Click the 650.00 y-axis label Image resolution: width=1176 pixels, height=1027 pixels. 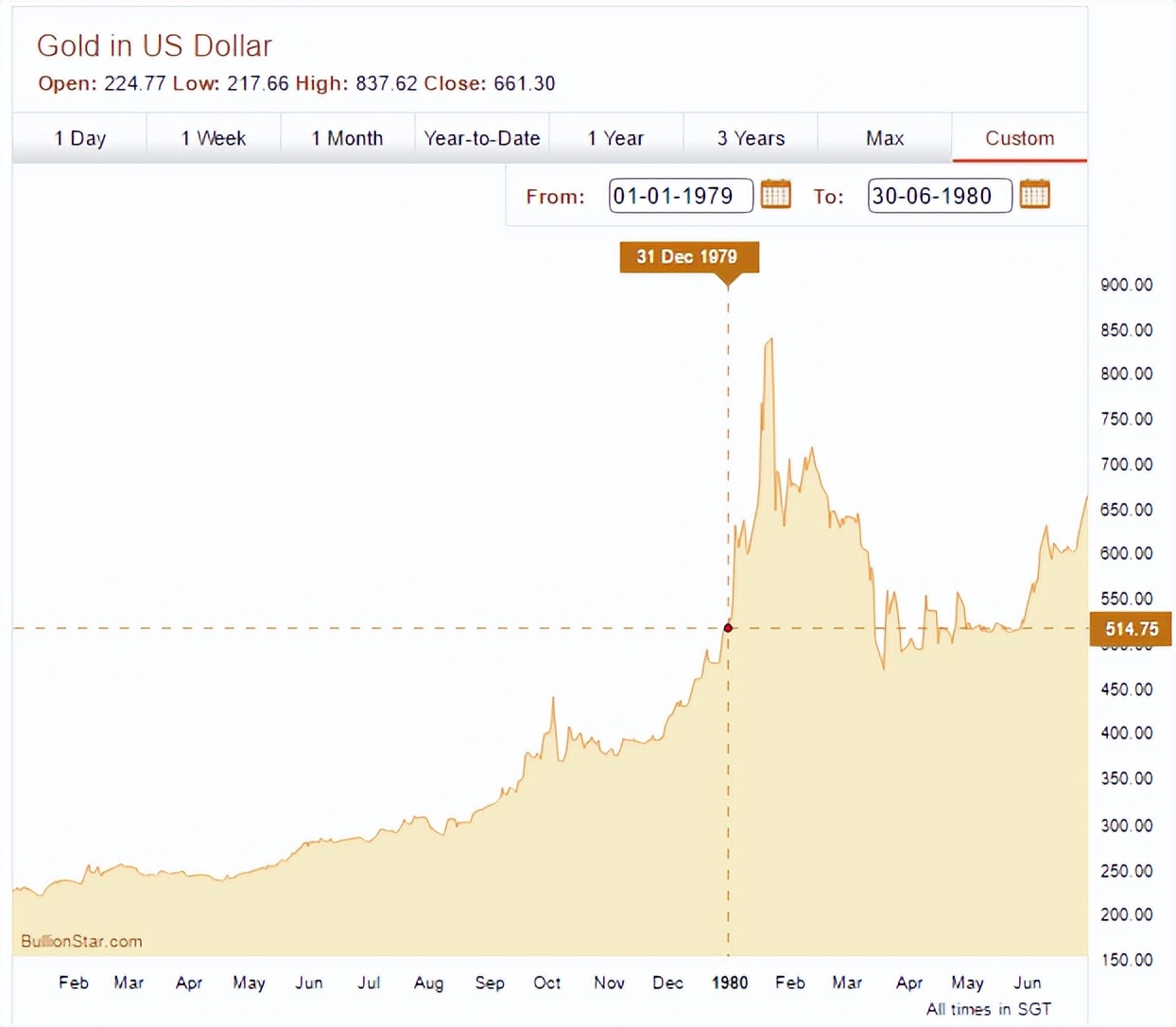pos(1126,510)
